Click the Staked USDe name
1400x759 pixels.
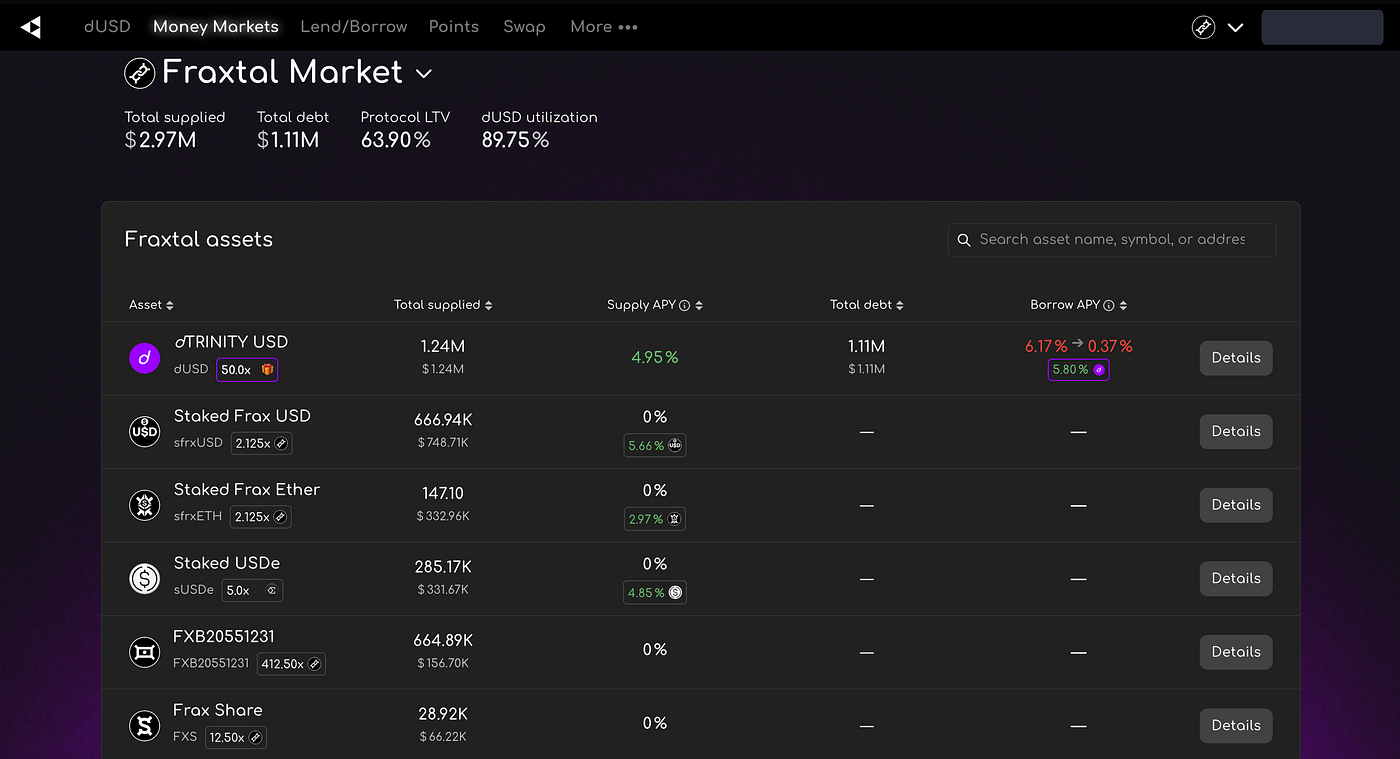click(227, 563)
